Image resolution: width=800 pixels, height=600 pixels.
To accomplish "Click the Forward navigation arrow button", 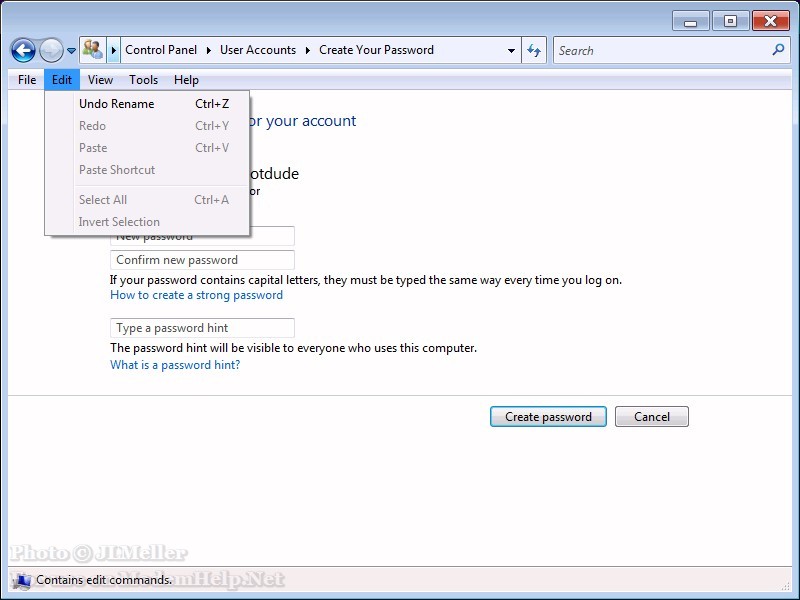I will point(51,50).
